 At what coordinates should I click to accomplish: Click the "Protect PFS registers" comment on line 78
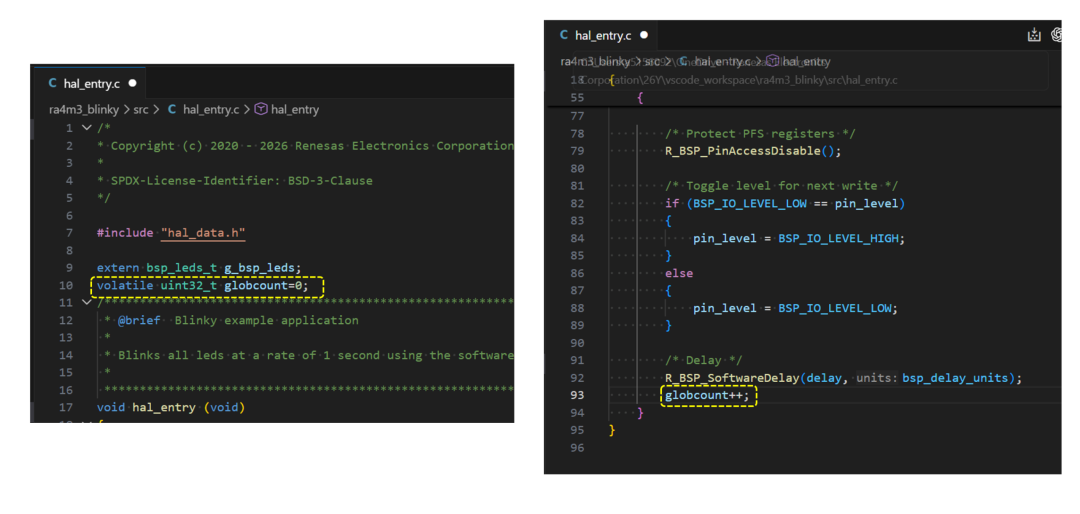tap(760, 134)
